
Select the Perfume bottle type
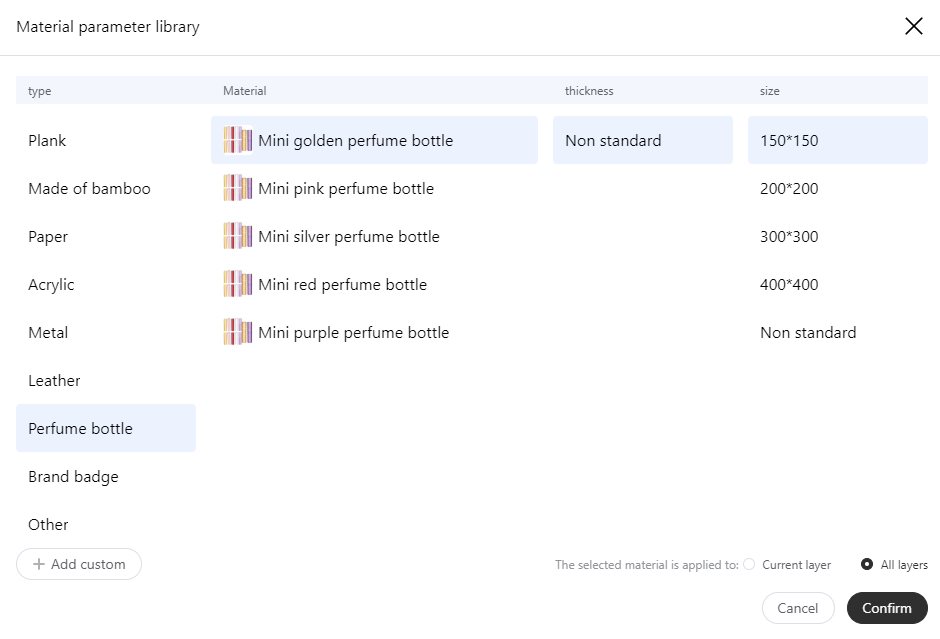click(x=106, y=428)
